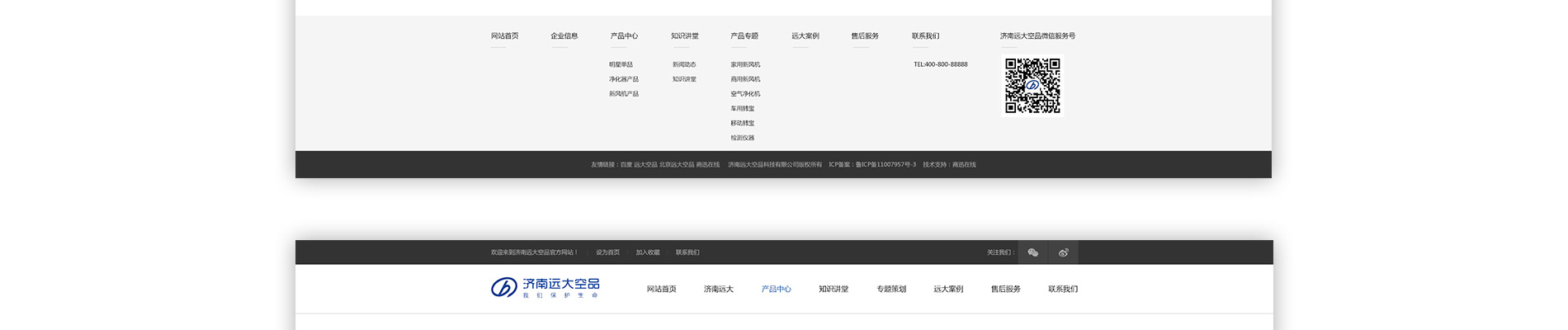1568x330 pixels.
Task: Open 移动肺宝 footer sublink
Action: coord(743,124)
